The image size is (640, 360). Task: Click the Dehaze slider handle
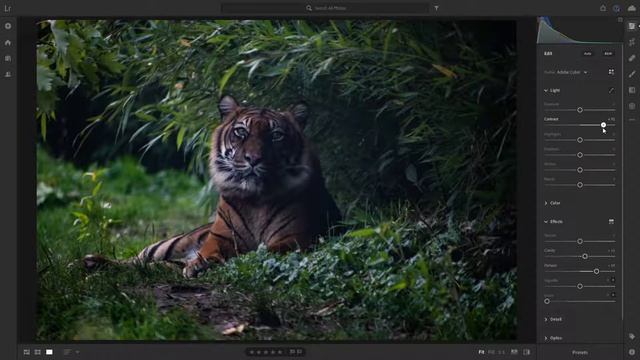(x=596, y=271)
